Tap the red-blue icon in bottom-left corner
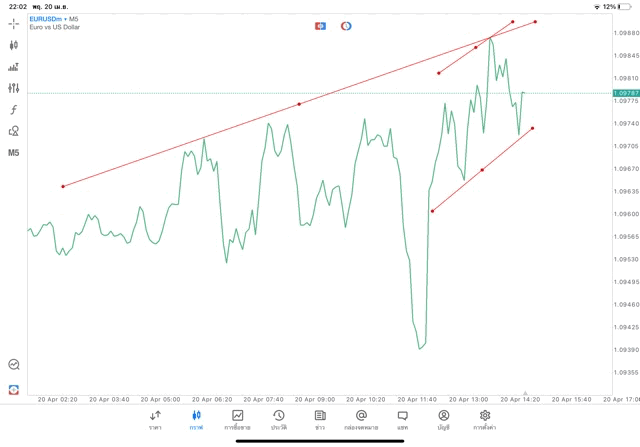Screen dimensions: 640x447 [14, 389]
